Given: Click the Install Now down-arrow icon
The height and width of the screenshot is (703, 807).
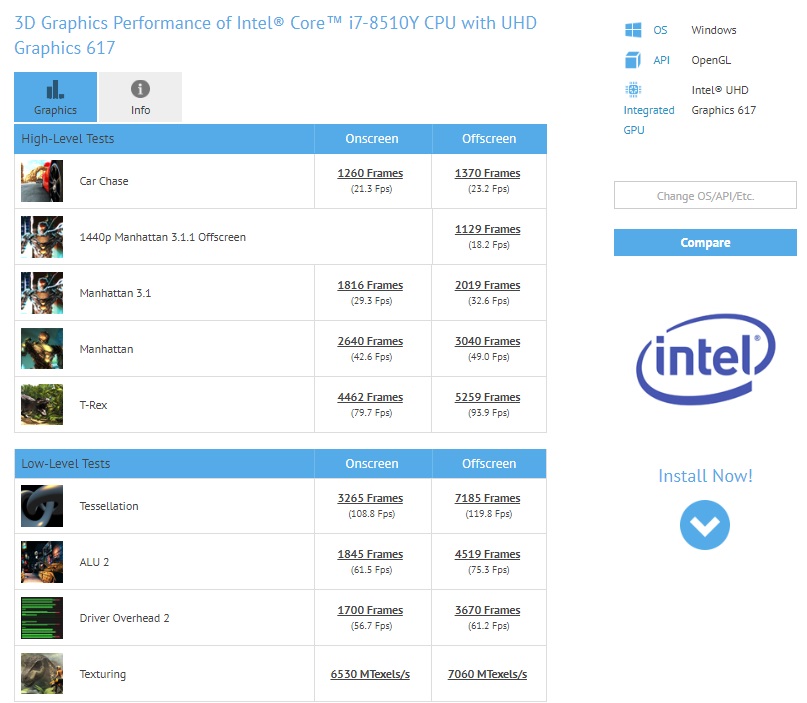Looking at the screenshot, I should click(x=705, y=525).
